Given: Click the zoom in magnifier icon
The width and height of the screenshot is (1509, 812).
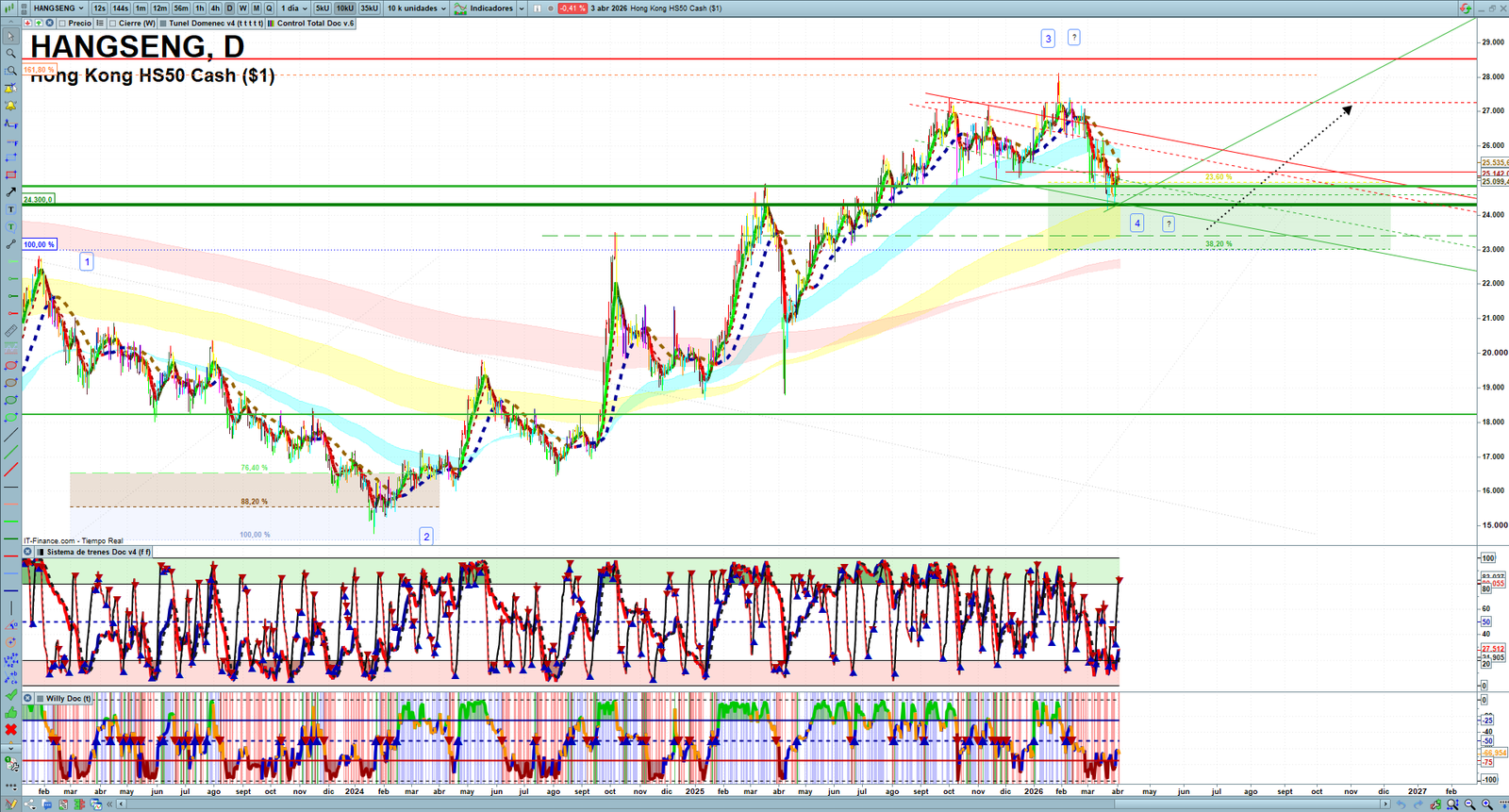Looking at the screenshot, I should (x=1487, y=804).
